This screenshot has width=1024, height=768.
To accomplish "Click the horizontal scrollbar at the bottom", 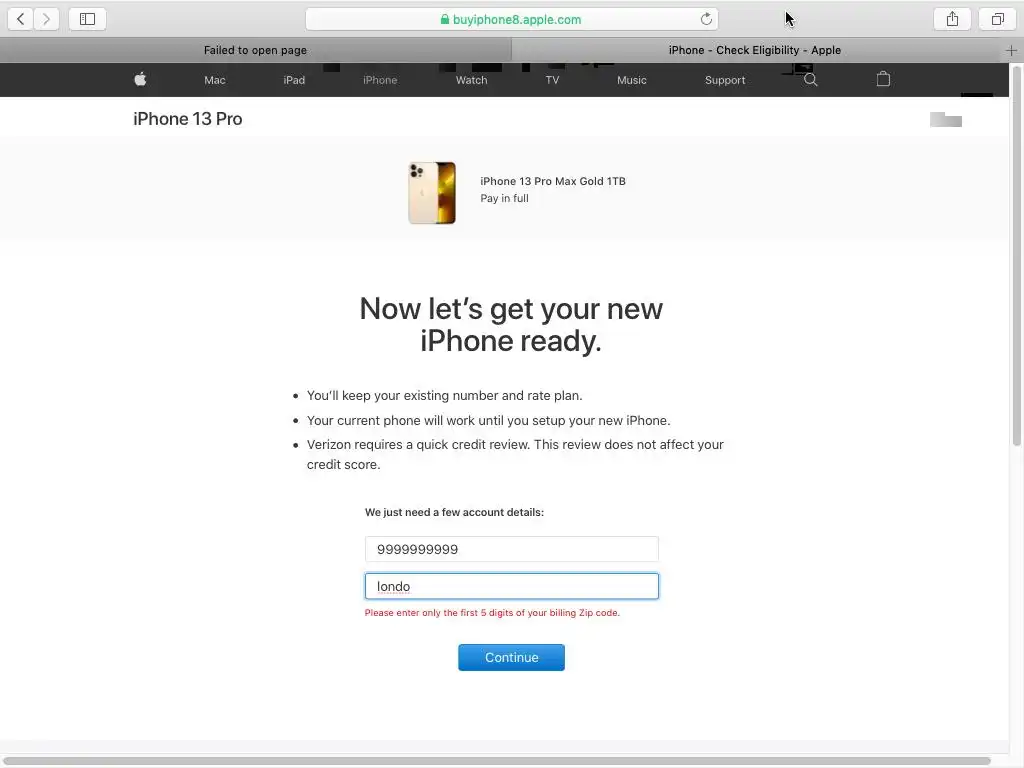I will [496, 761].
